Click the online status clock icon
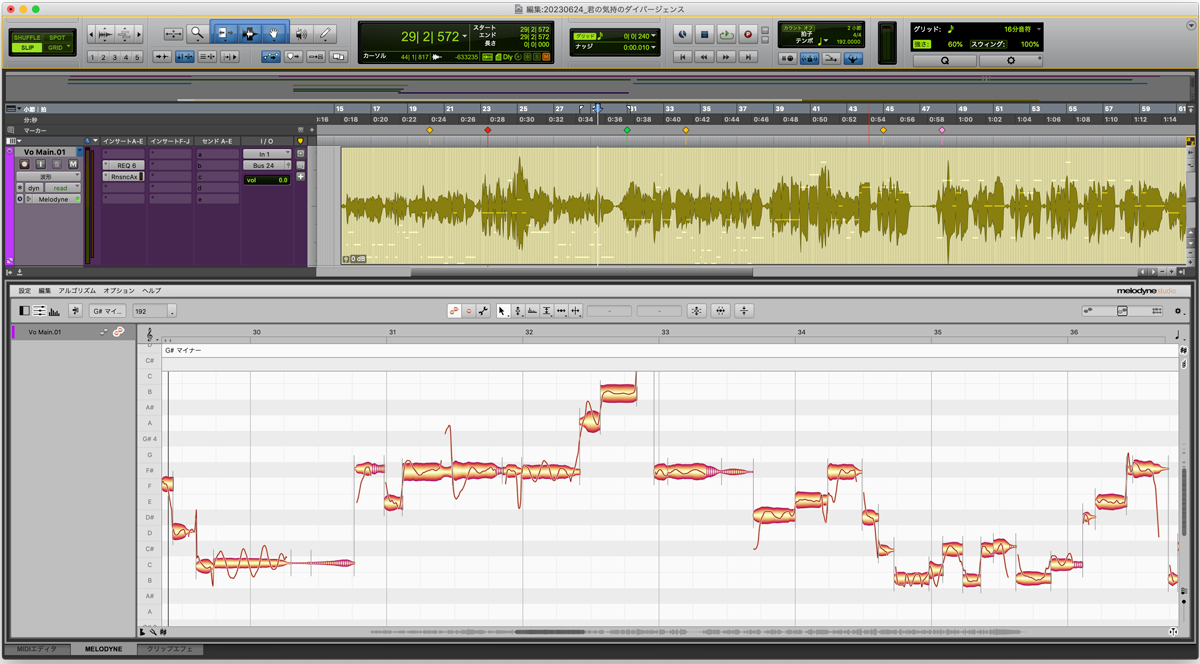The width and height of the screenshot is (1200, 664). [682, 34]
